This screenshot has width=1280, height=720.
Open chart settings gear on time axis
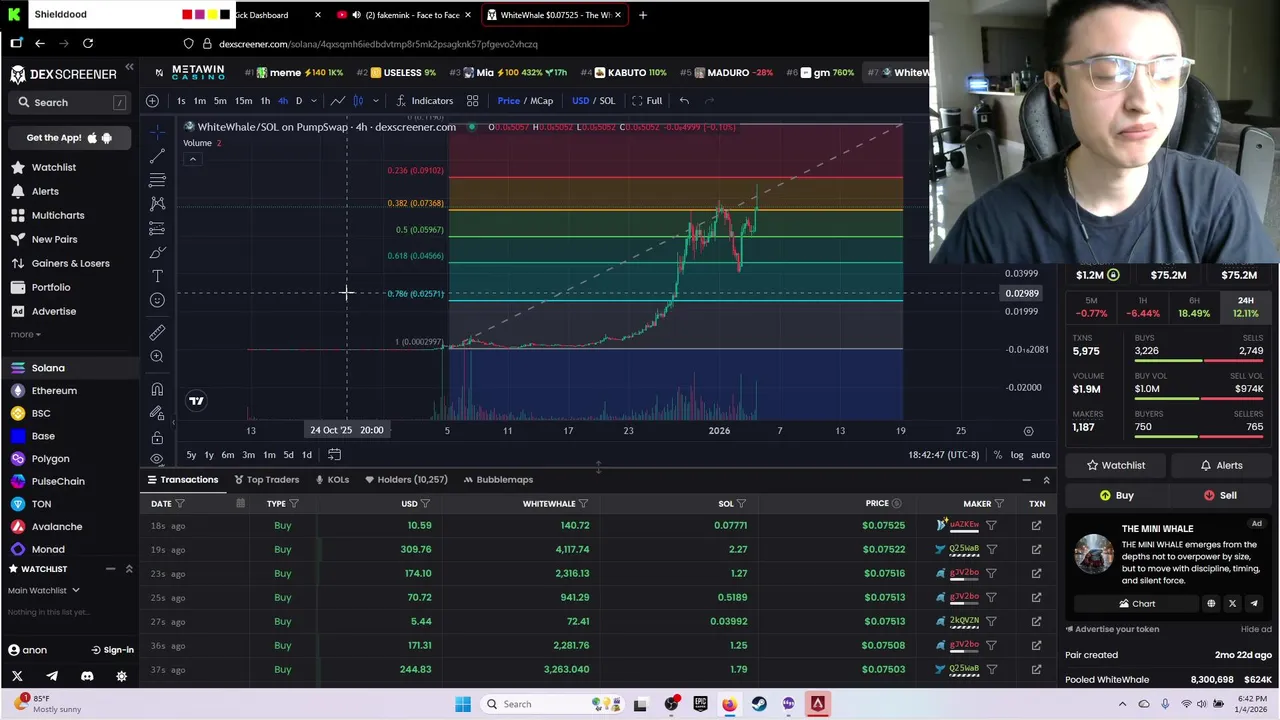(x=1028, y=431)
